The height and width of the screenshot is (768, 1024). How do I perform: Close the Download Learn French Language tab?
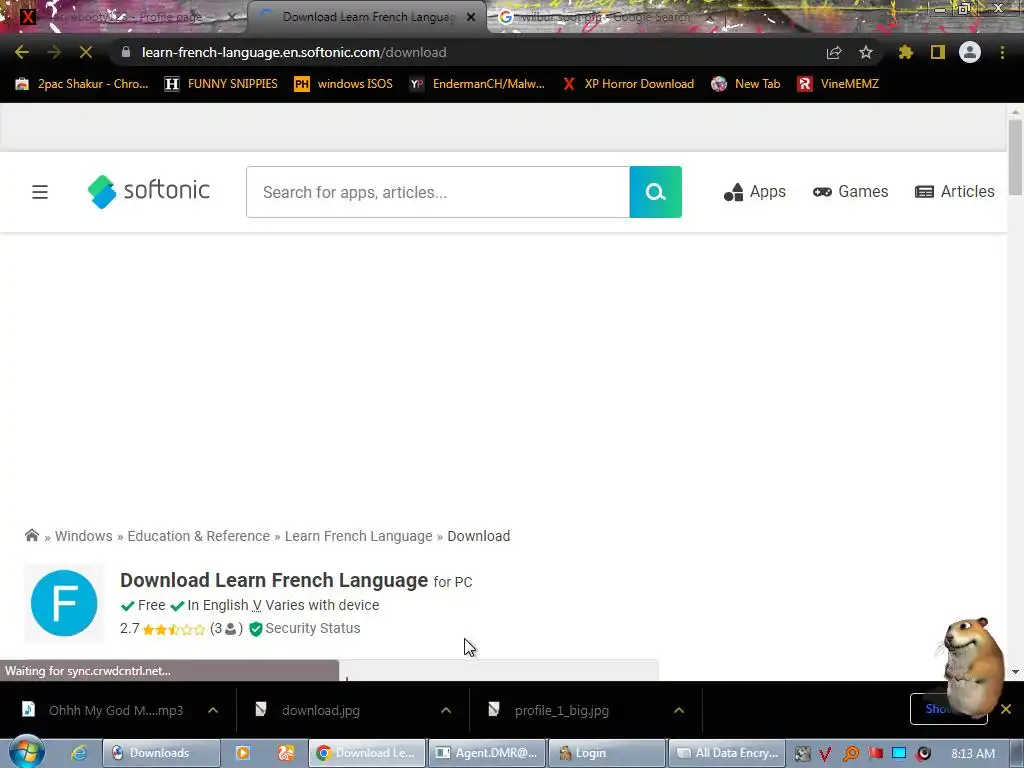471,17
